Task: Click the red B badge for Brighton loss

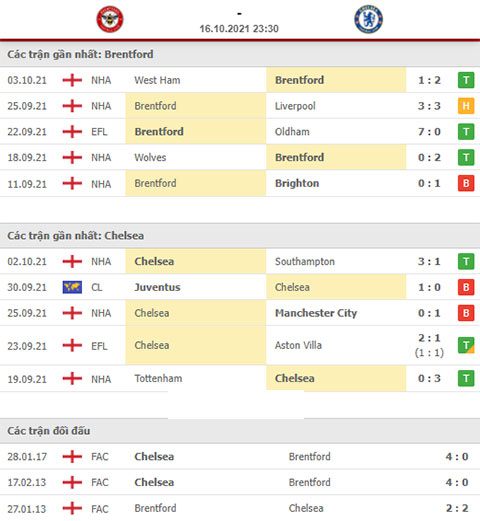Action: pyautogui.click(x=466, y=183)
